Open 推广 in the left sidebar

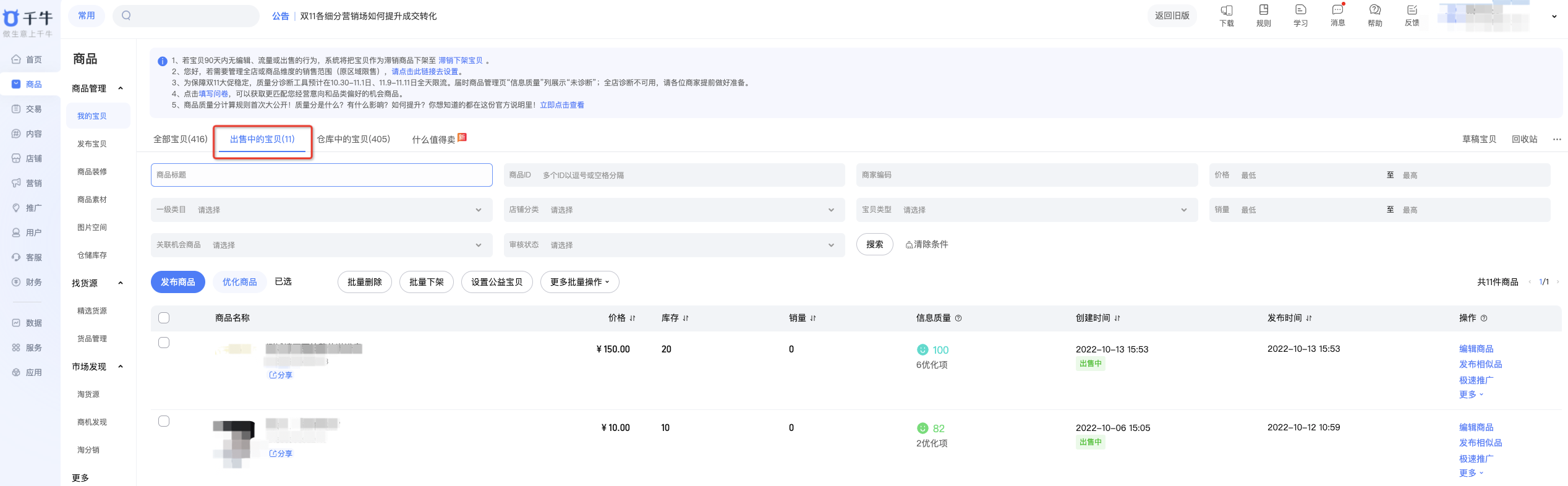pos(27,208)
